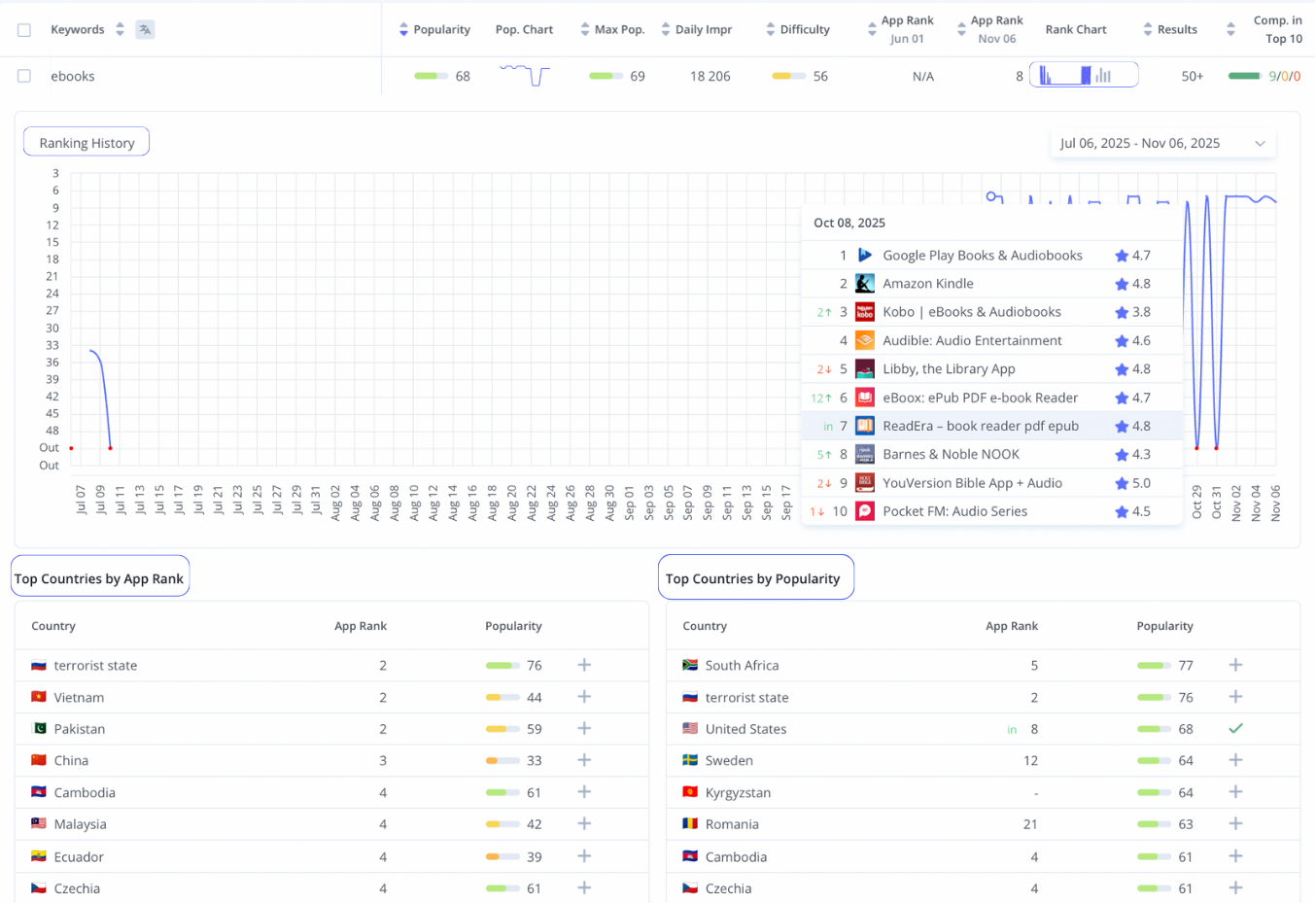This screenshot has width=1316, height=903.
Task: Open the Jul 06 - Nov 06 date range dropdown
Action: pyautogui.click(x=1162, y=143)
